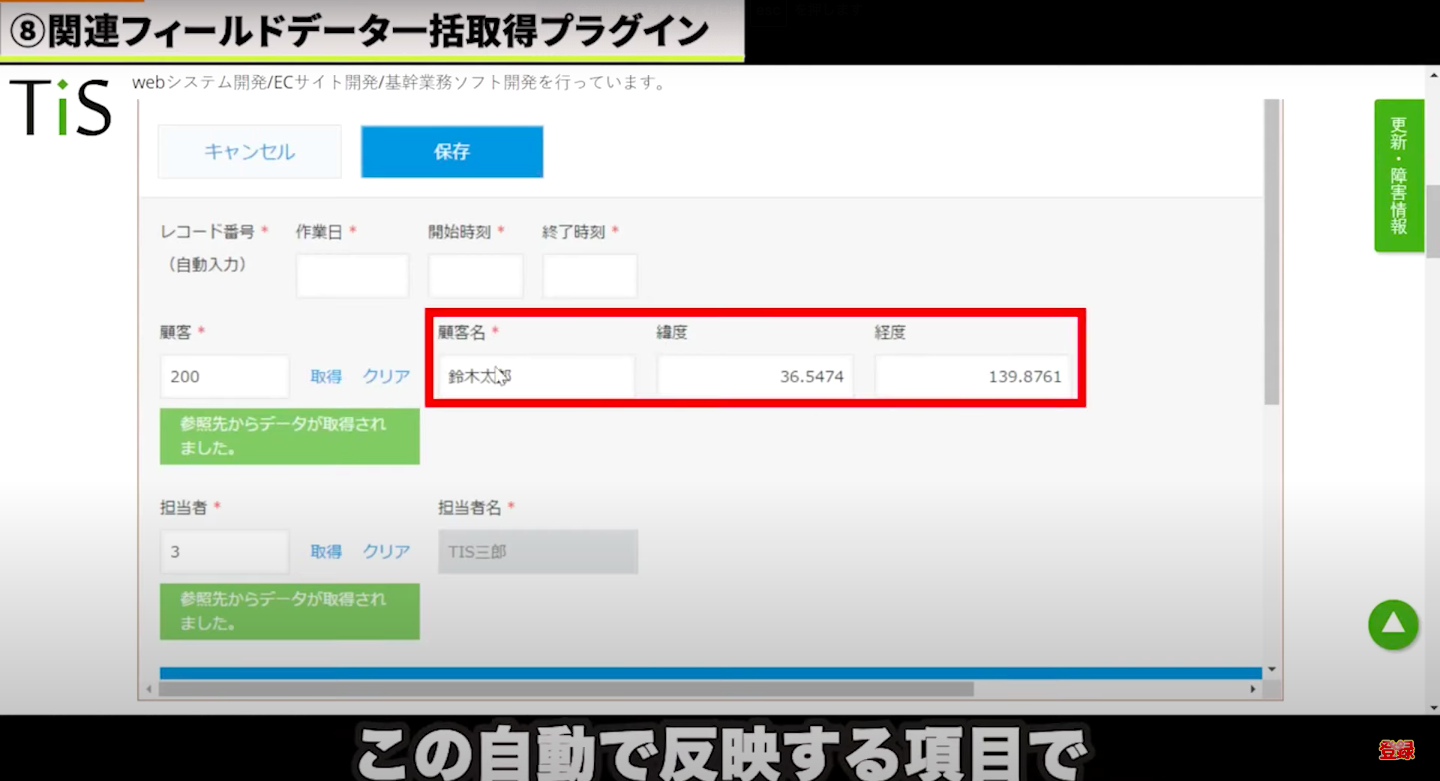This screenshot has height=781, width=1440.
Task: Click the red 登録 subscribe icon
Action: (x=1396, y=749)
